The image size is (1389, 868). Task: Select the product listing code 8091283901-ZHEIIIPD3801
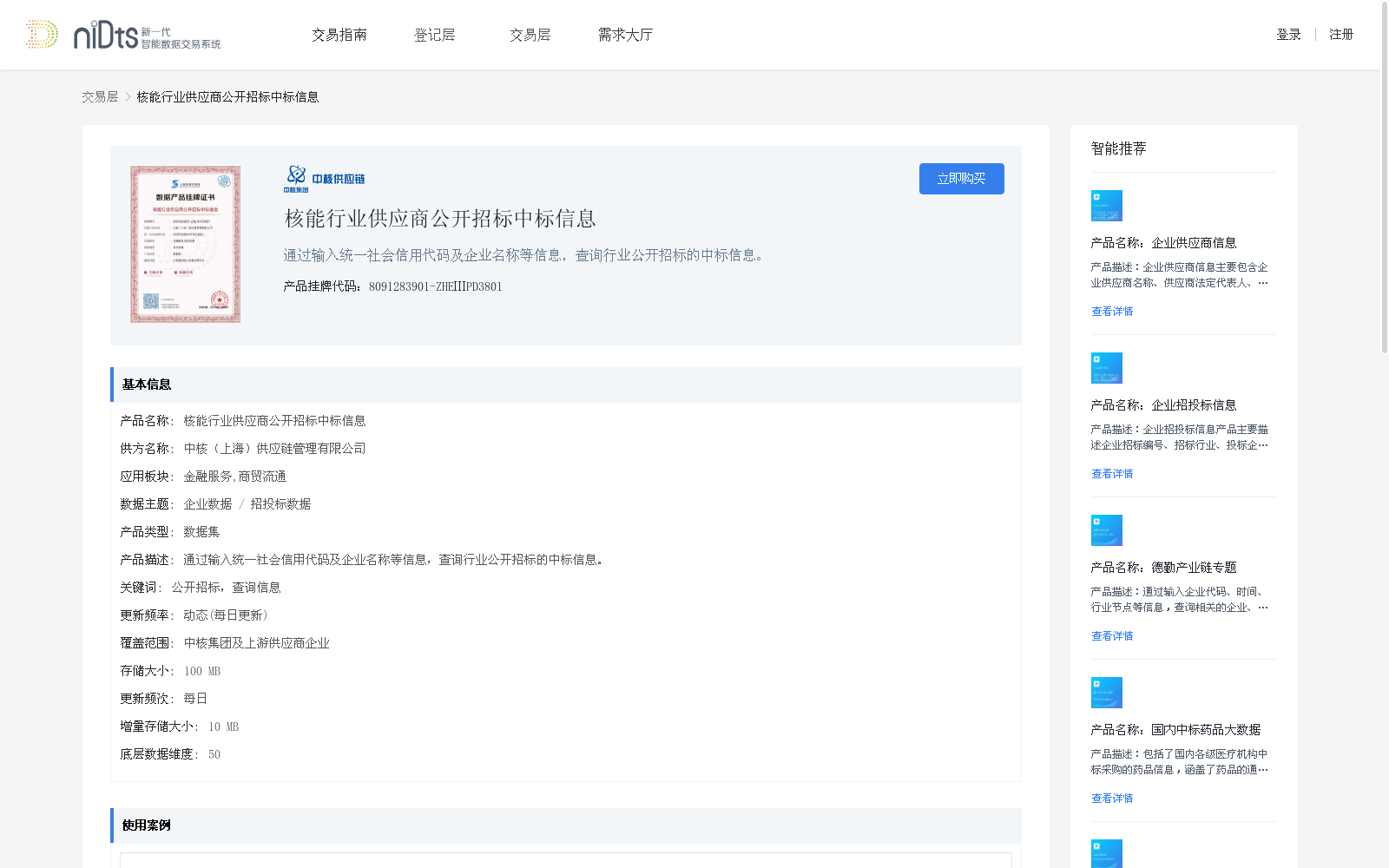(x=435, y=286)
